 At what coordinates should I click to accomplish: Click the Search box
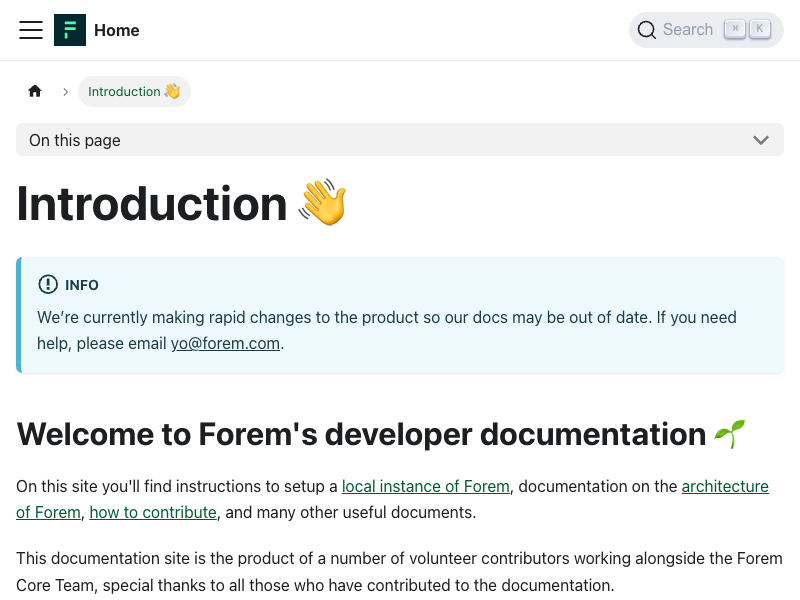[706, 30]
